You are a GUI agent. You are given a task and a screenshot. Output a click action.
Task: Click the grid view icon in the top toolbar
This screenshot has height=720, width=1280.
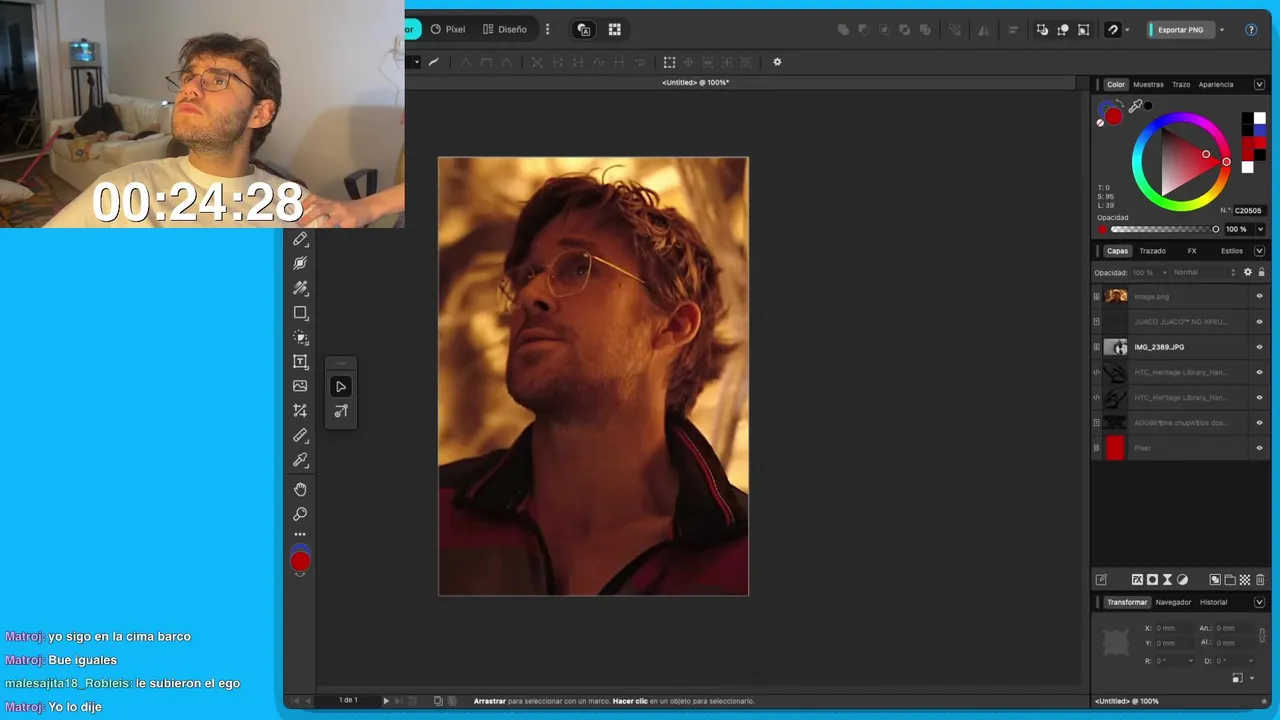coord(614,30)
